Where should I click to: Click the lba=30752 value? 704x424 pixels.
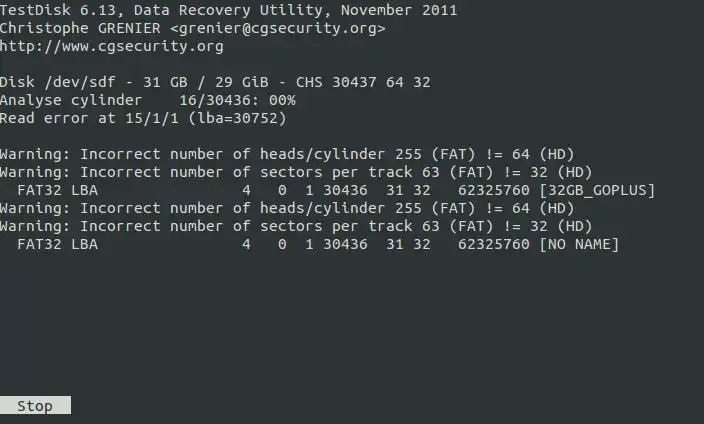pyautogui.click(x=237, y=118)
